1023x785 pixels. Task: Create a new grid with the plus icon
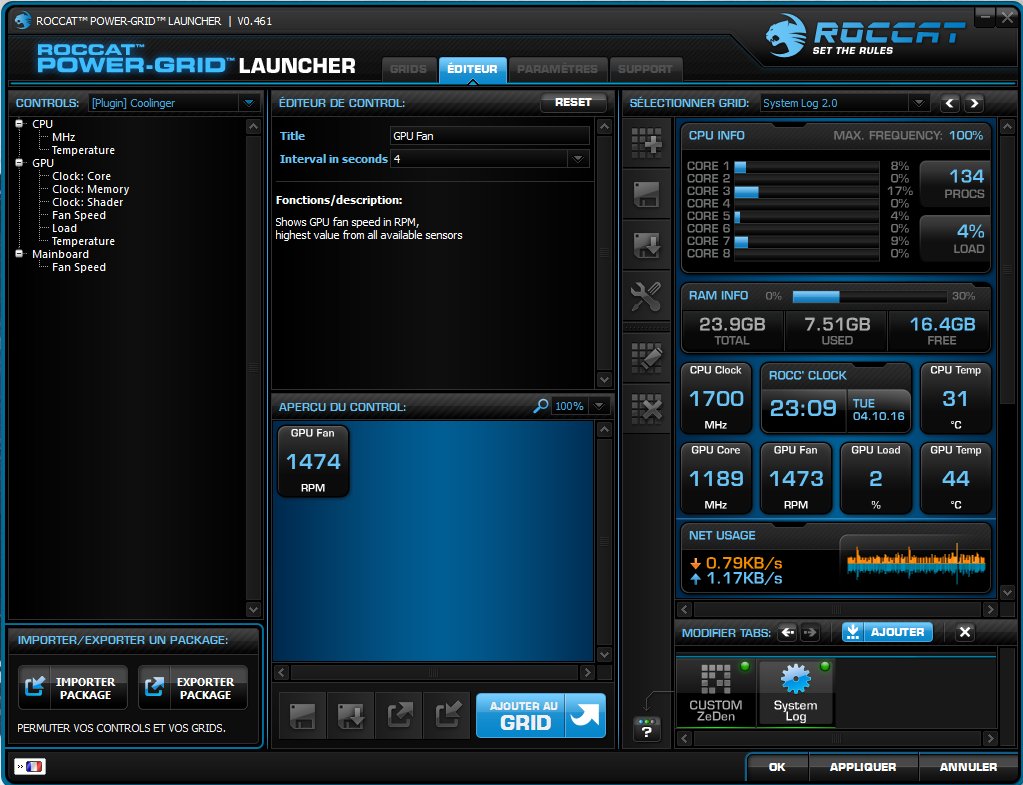pos(646,143)
